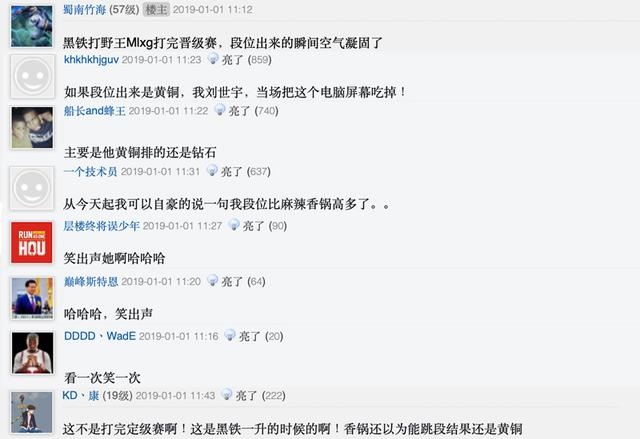This screenshot has width=640, height=439.
Task: Open the original poster 蜀南竹海's avatar
Action: [32, 25]
